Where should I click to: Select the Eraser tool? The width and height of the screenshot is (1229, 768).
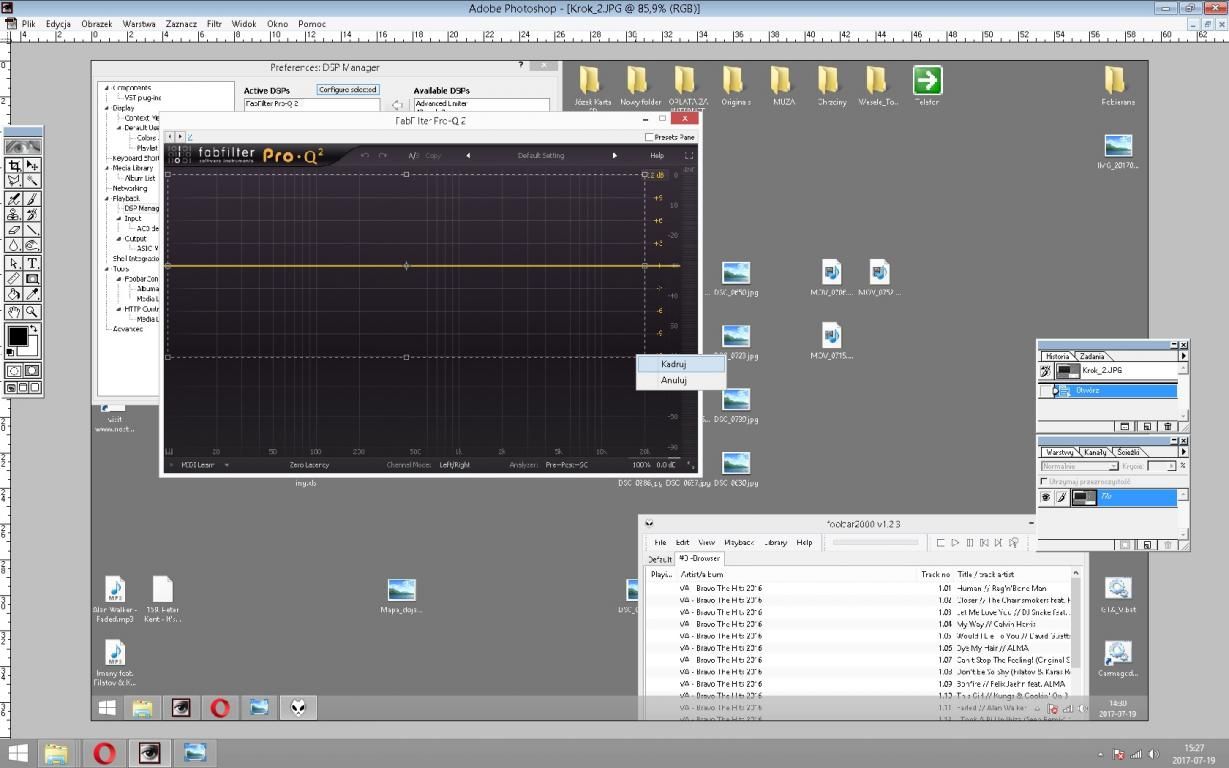14,230
